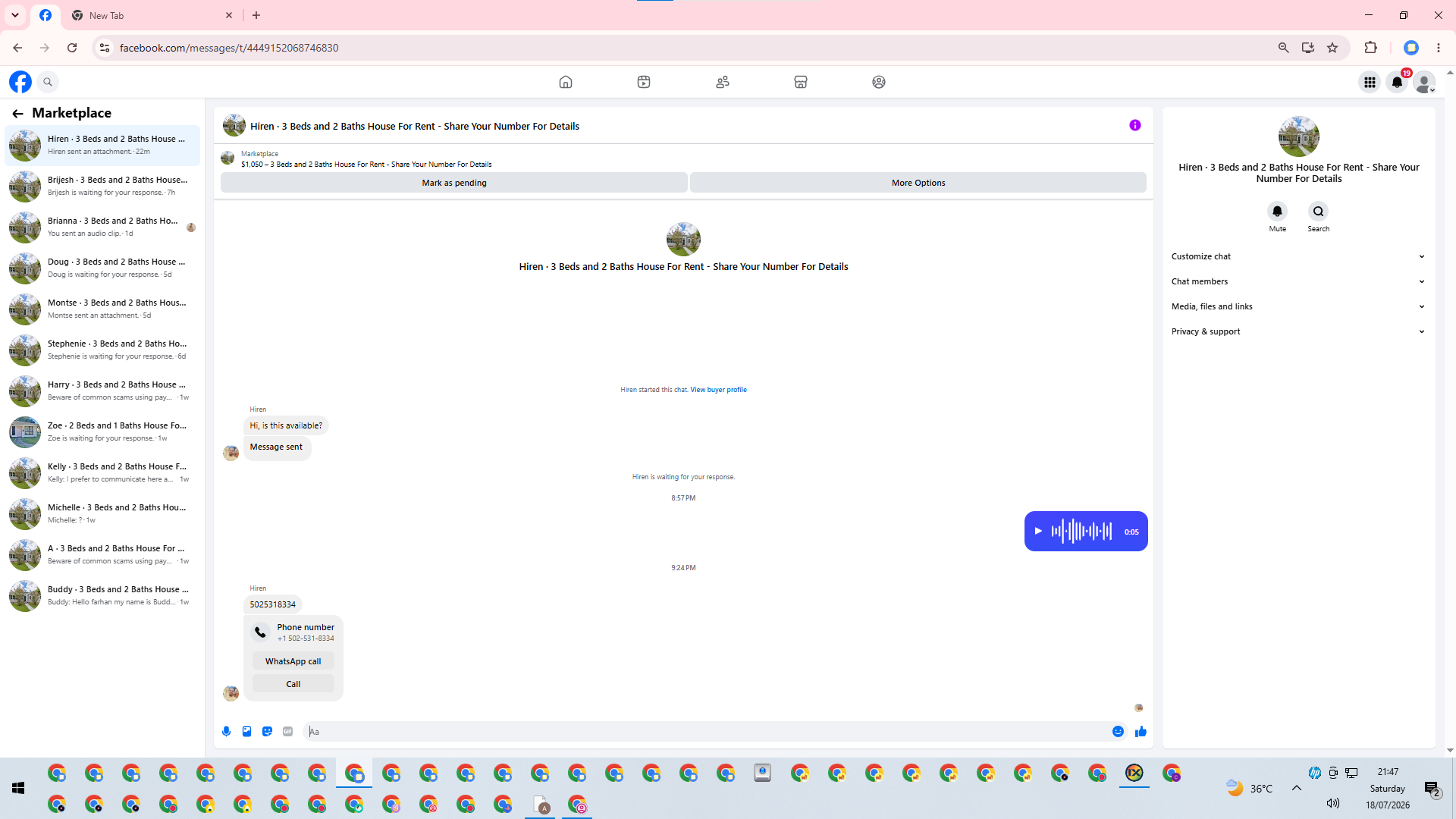
Task: Record a voice clip with microphone icon
Action: click(x=226, y=732)
